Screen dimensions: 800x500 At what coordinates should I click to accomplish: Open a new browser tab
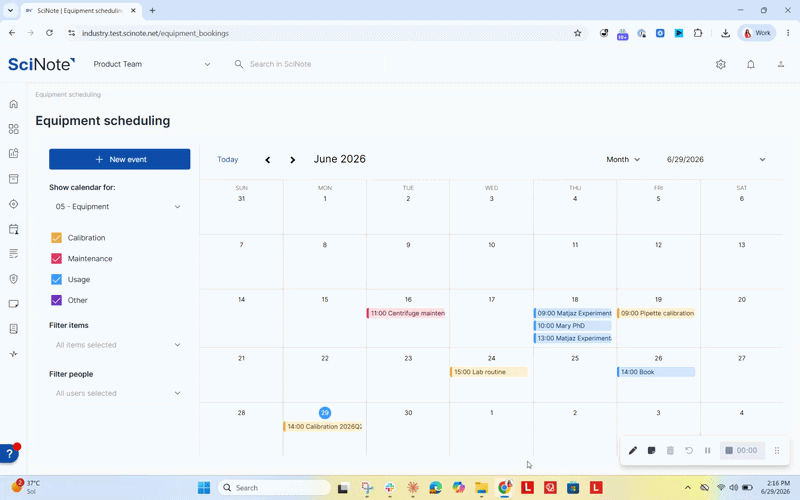(152, 10)
